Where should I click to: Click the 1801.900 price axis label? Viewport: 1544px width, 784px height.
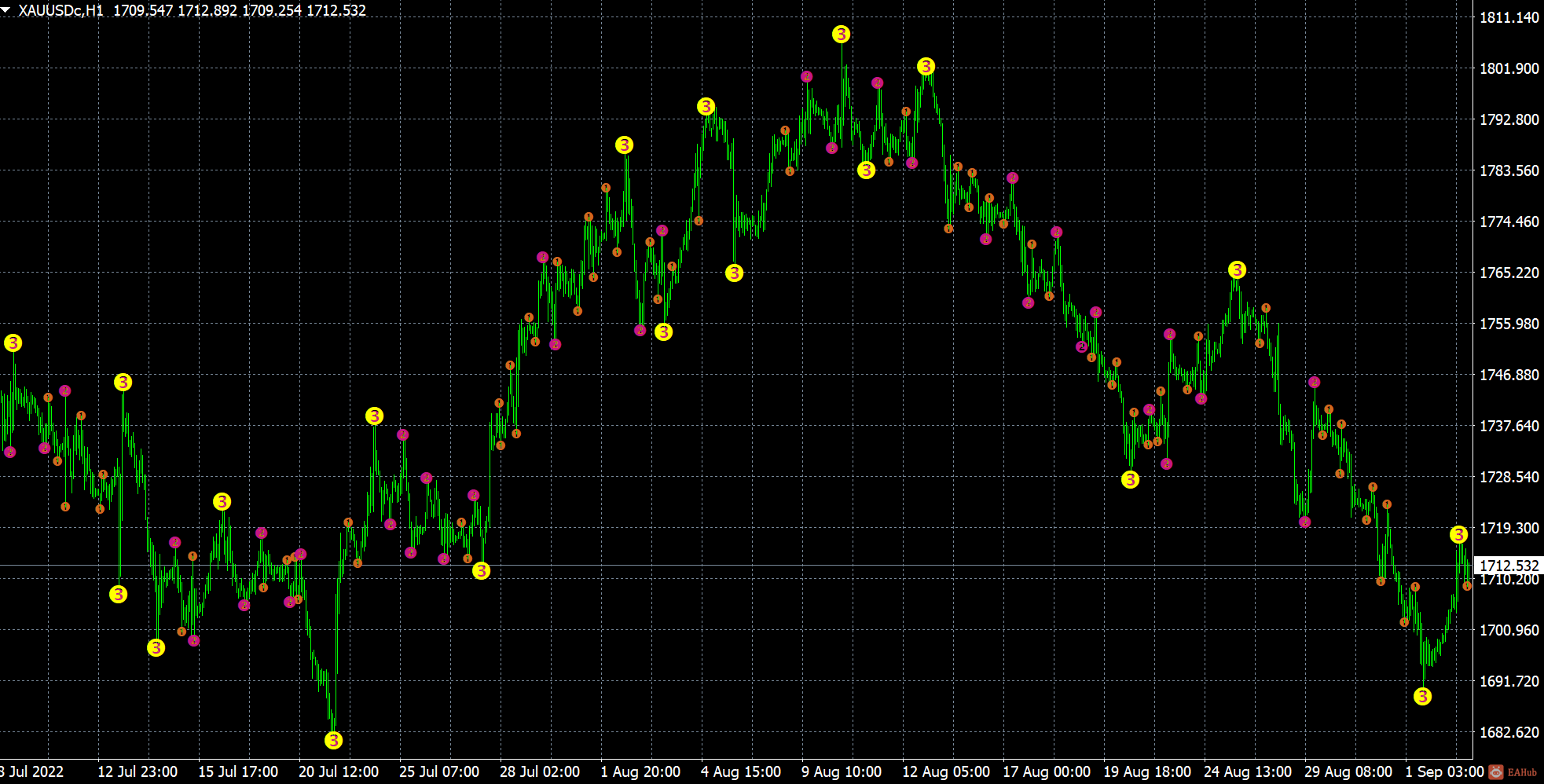pyautogui.click(x=1509, y=68)
